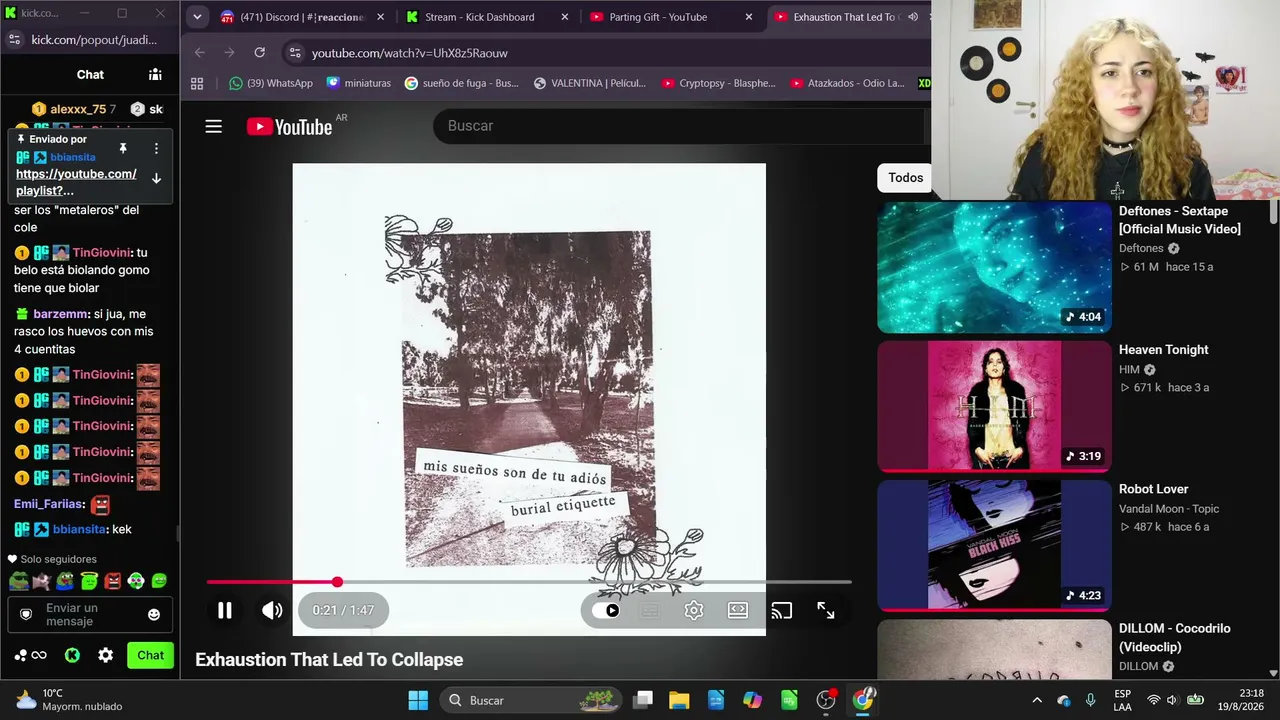Unpin the pinned chat message

123,148
